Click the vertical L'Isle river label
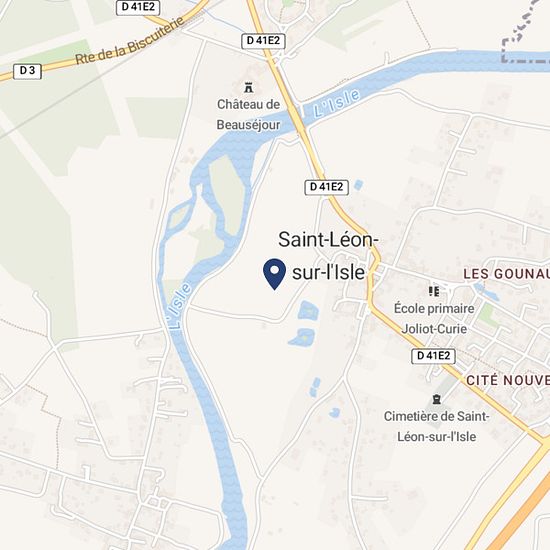Screen dimensions: 550x550 point(180,306)
